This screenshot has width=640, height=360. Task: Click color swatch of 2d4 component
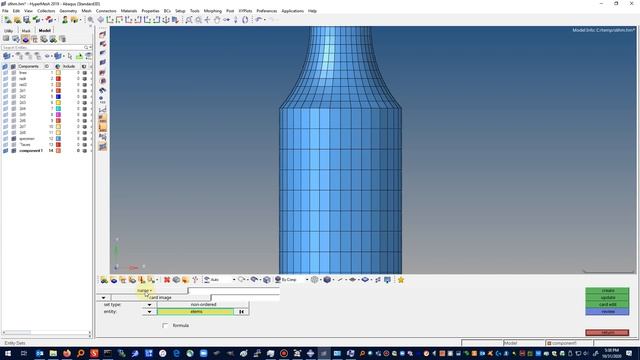coord(58,109)
